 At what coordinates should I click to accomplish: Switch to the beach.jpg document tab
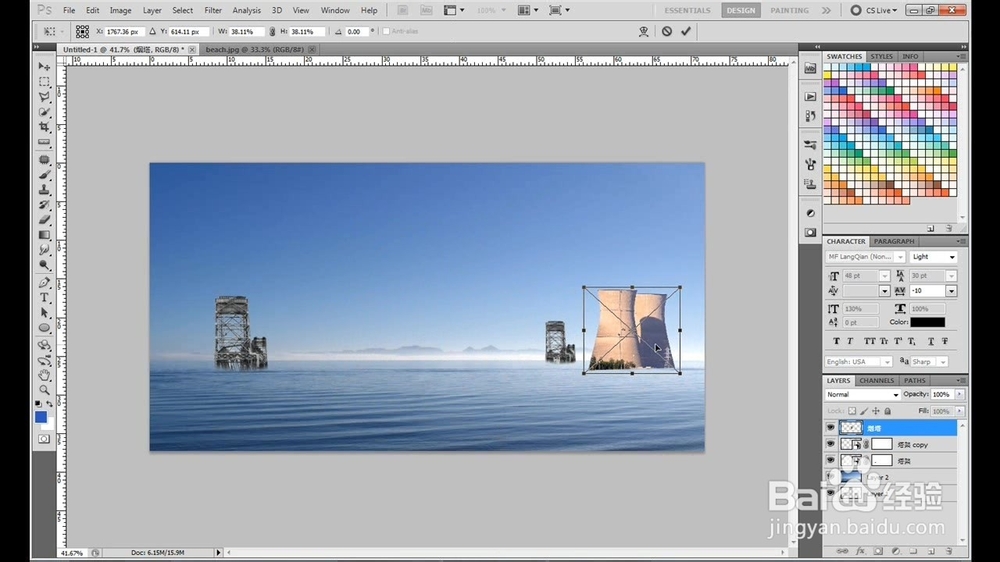254,49
